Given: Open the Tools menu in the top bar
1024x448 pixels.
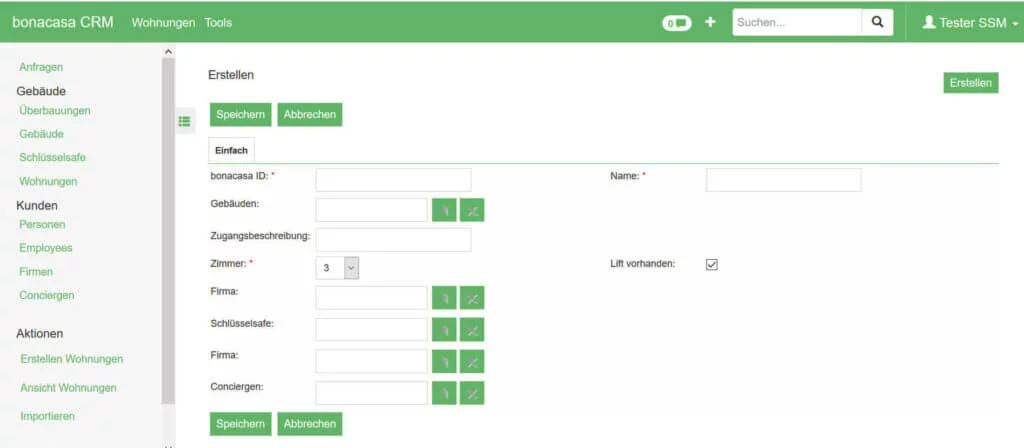Looking at the screenshot, I should click(218, 22).
